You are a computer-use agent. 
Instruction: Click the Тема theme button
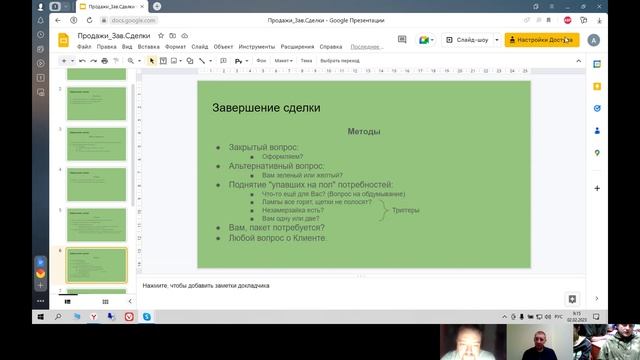[x=306, y=61]
